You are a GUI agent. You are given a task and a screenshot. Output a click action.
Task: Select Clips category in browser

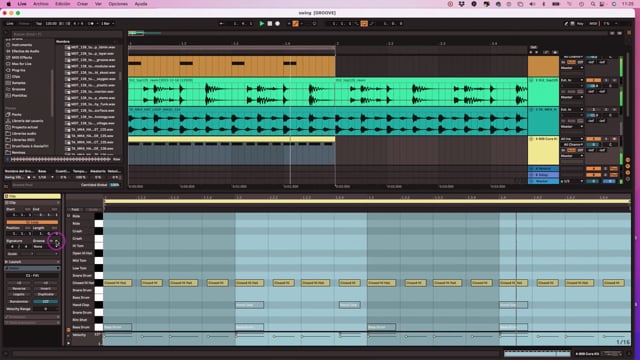tap(16, 76)
